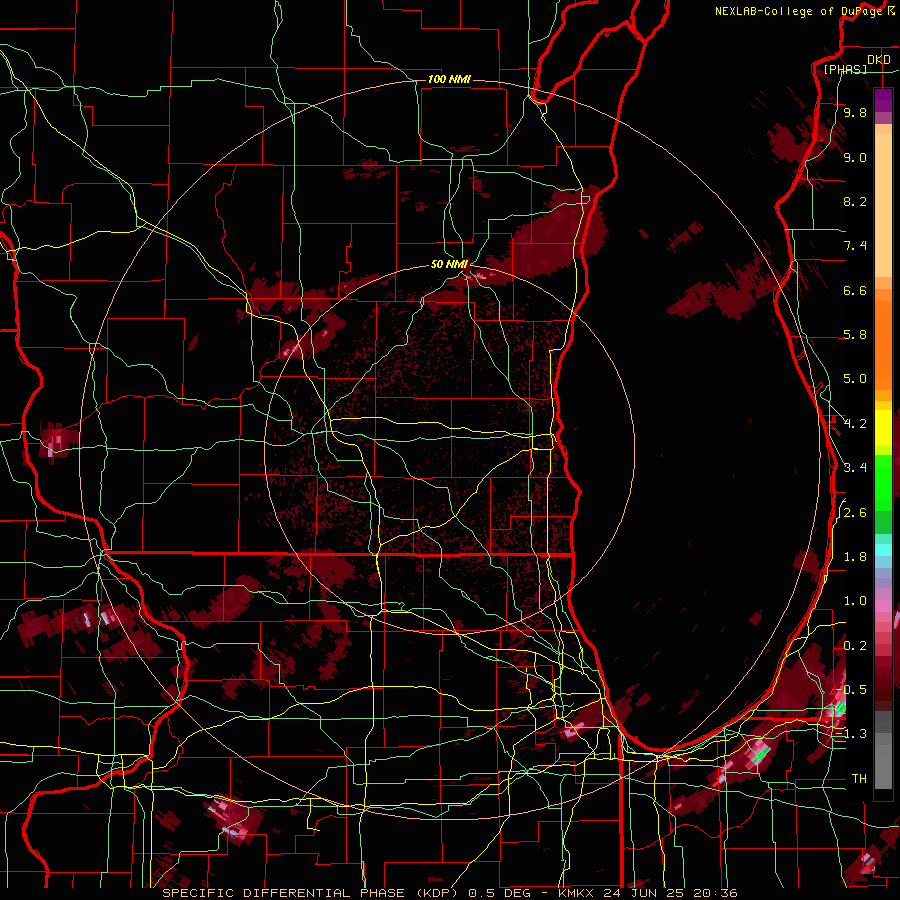Click the 6.6 scale value
The image size is (900, 900).
[855, 290]
